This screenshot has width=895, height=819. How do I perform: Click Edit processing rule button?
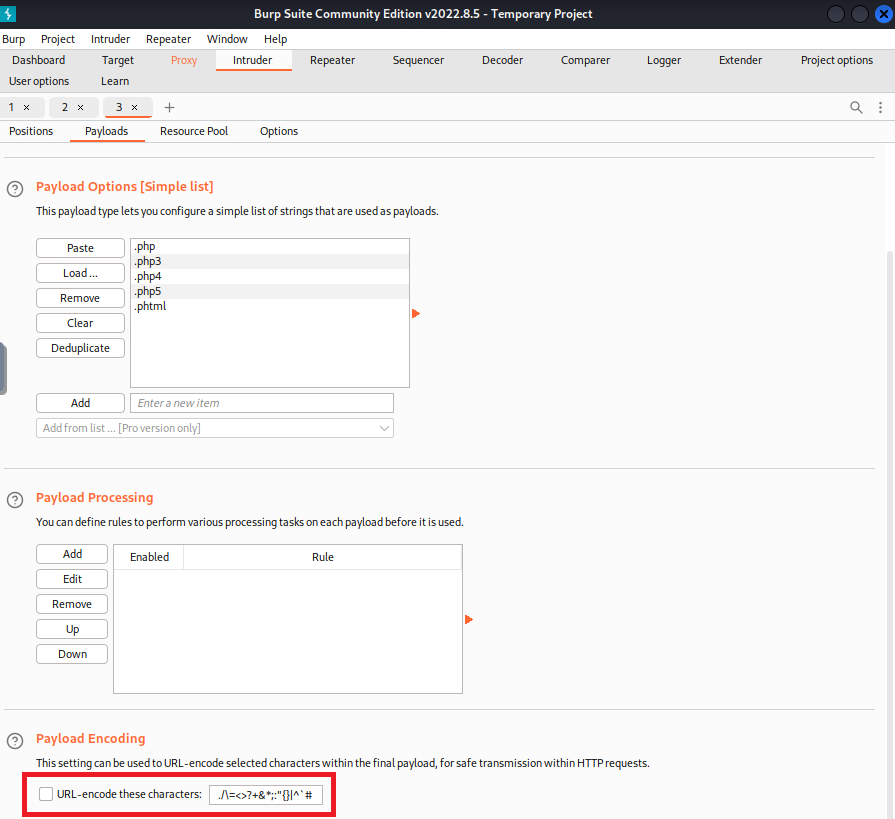point(72,579)
